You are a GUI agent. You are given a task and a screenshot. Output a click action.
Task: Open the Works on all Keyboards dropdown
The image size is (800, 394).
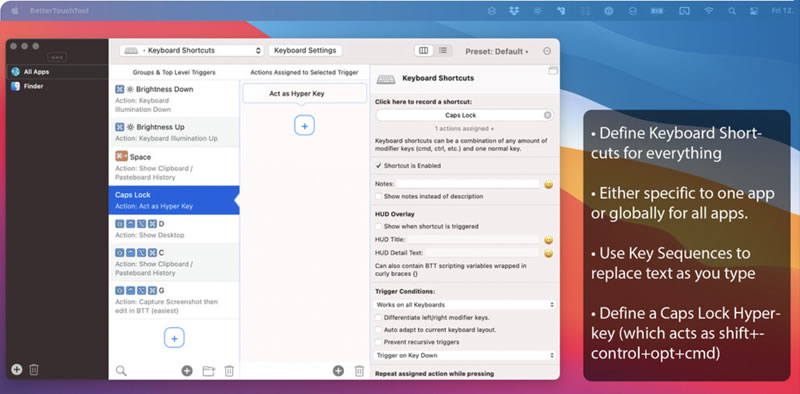click(x=464, y=305)
